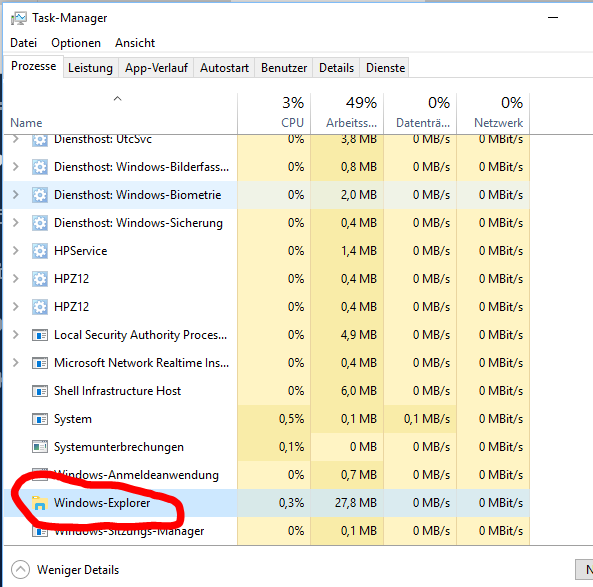Select the Prozesse tab
The width and height of the screenshot is (593, 587).
pos(33,66)
